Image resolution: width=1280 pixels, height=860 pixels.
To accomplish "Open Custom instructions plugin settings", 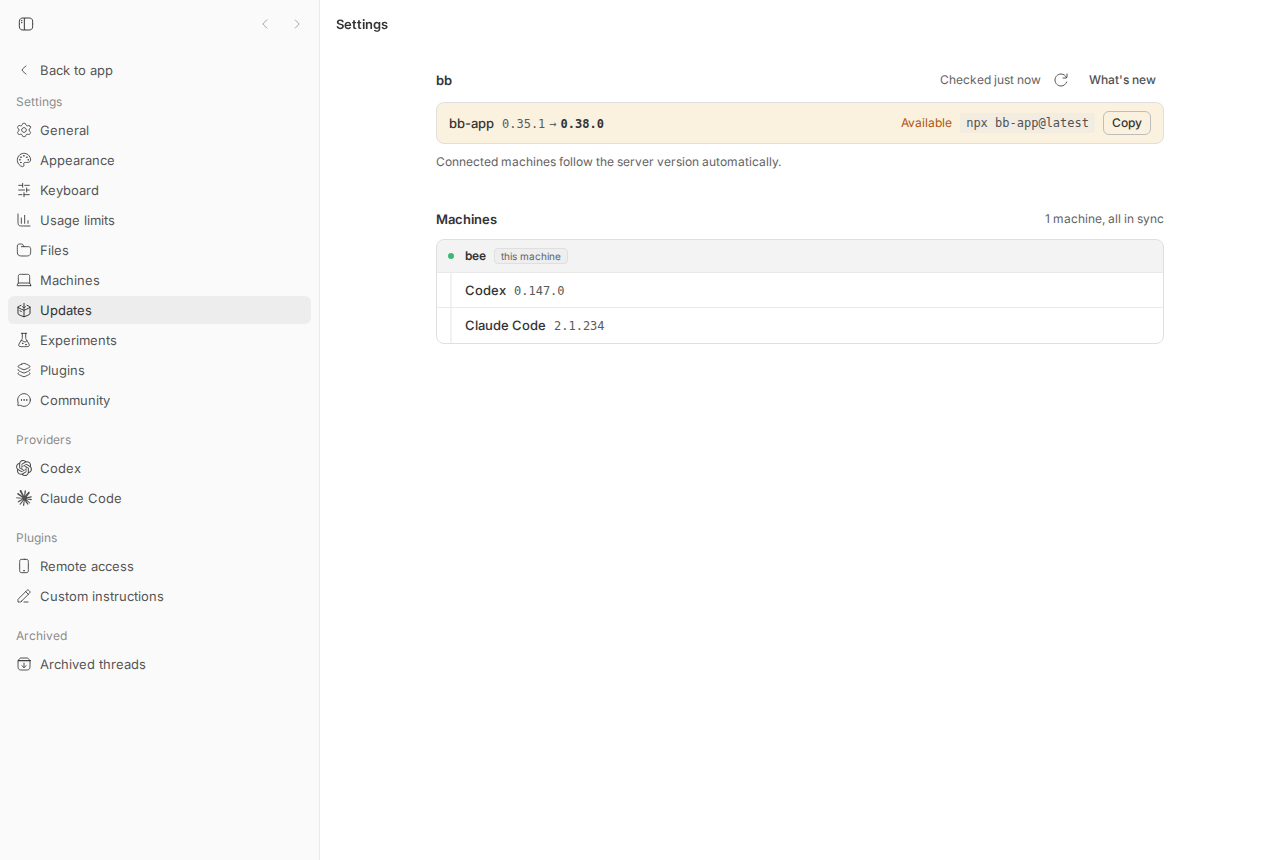I will (159, 596).
